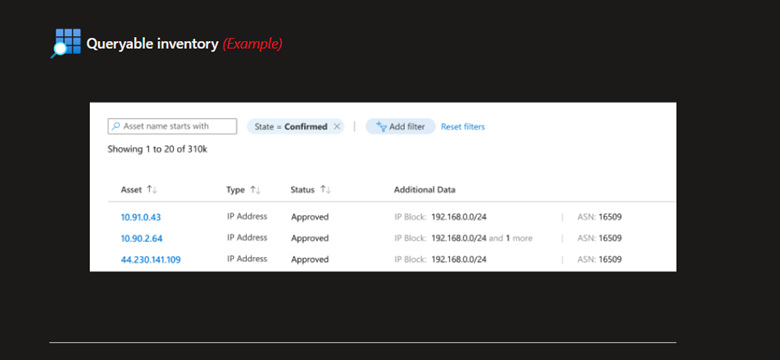
Task: Sort by Status column arrows
Action: tap(326, 189)
